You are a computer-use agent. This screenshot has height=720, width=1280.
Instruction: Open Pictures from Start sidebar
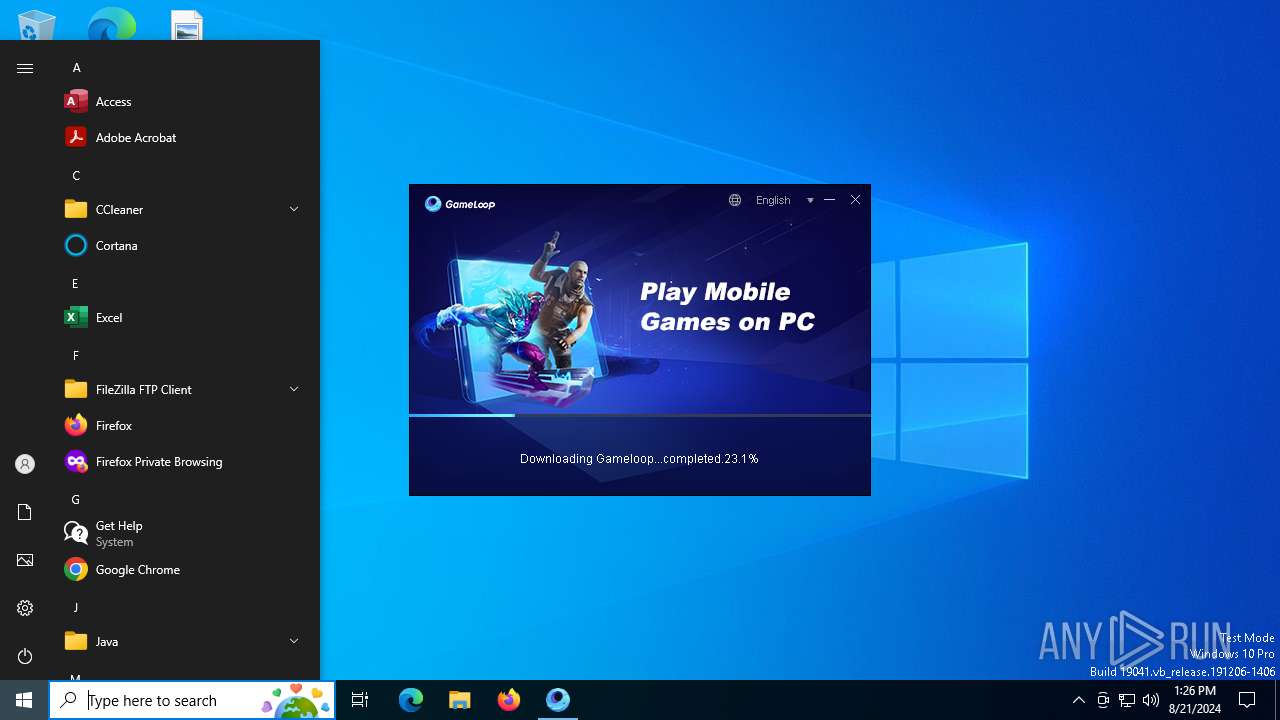pos(25,560)
